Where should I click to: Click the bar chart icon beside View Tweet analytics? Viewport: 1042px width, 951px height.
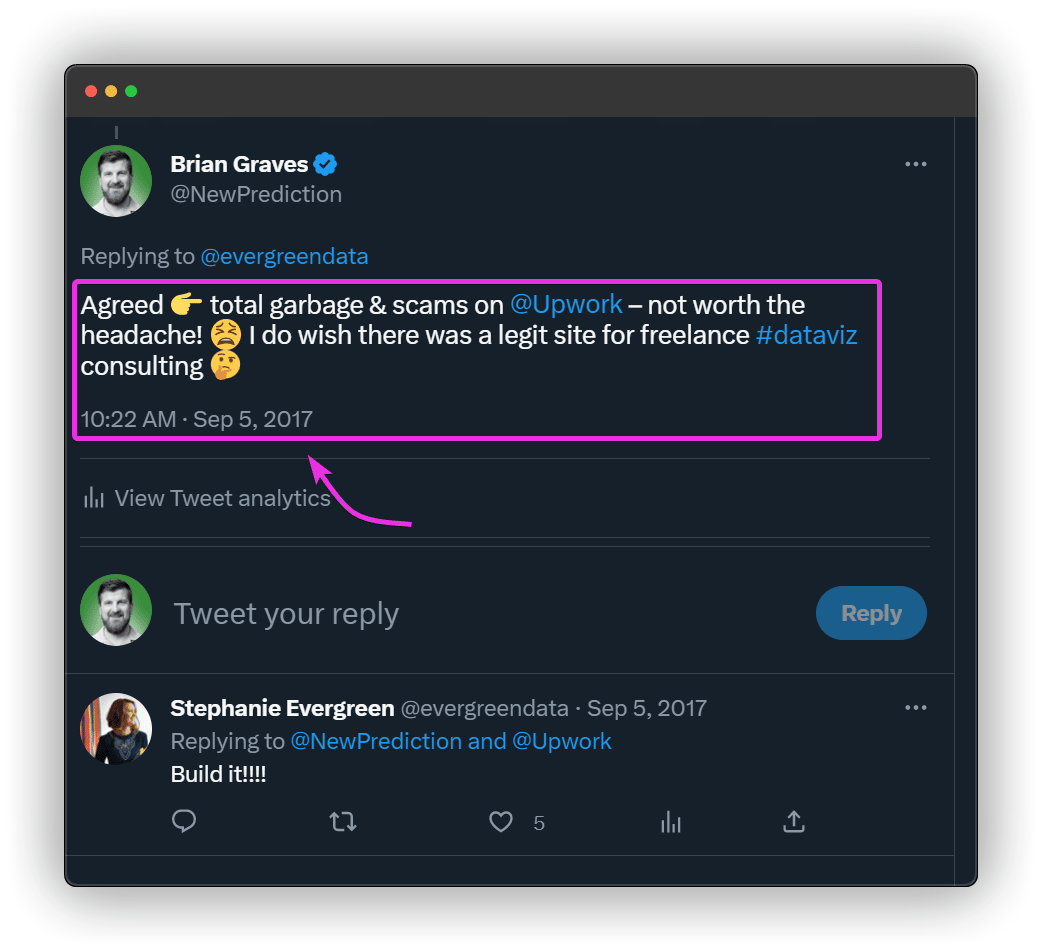tap(94, 498)
